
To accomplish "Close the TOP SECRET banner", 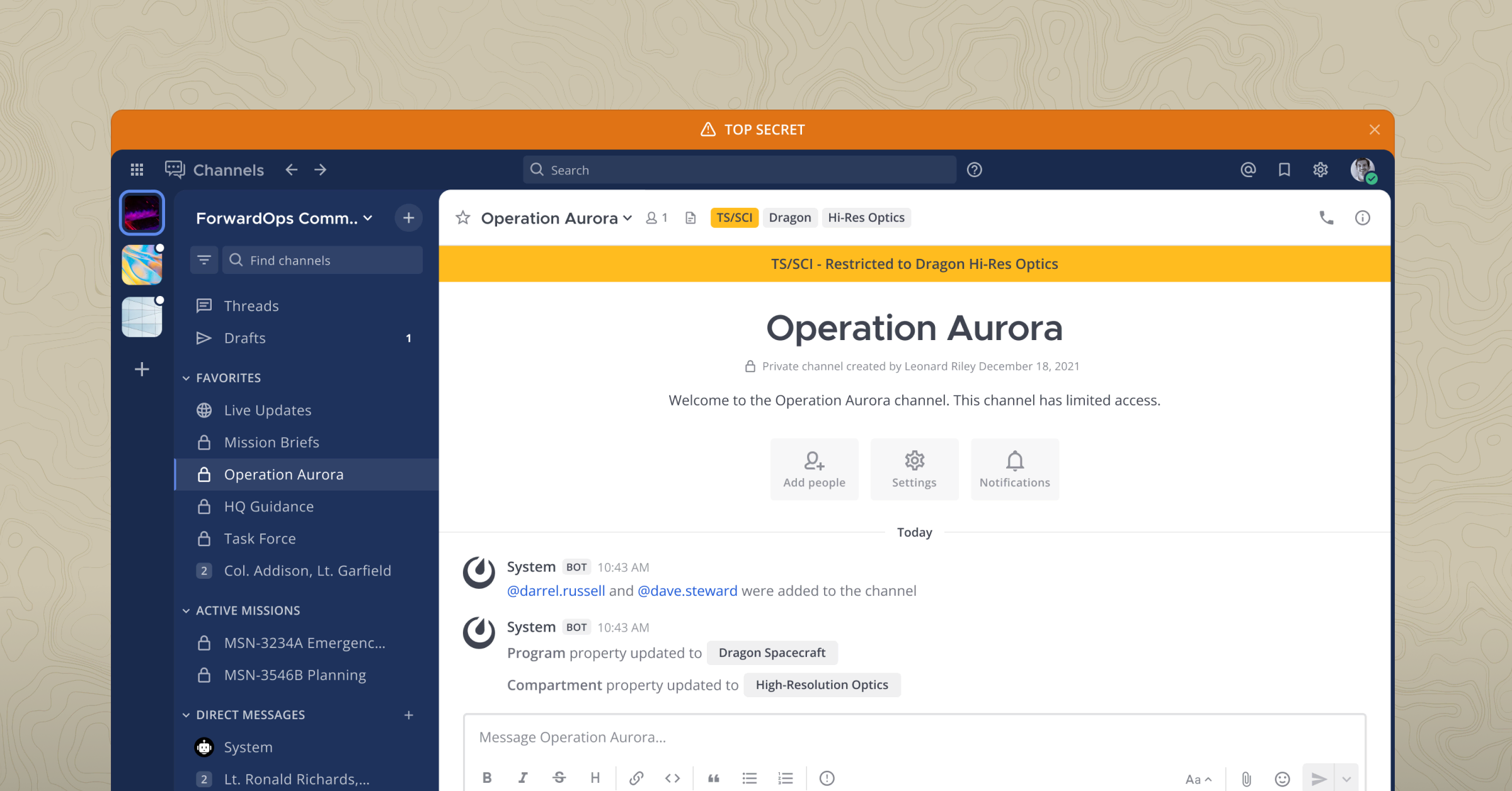I will [x=1375, y=129].
